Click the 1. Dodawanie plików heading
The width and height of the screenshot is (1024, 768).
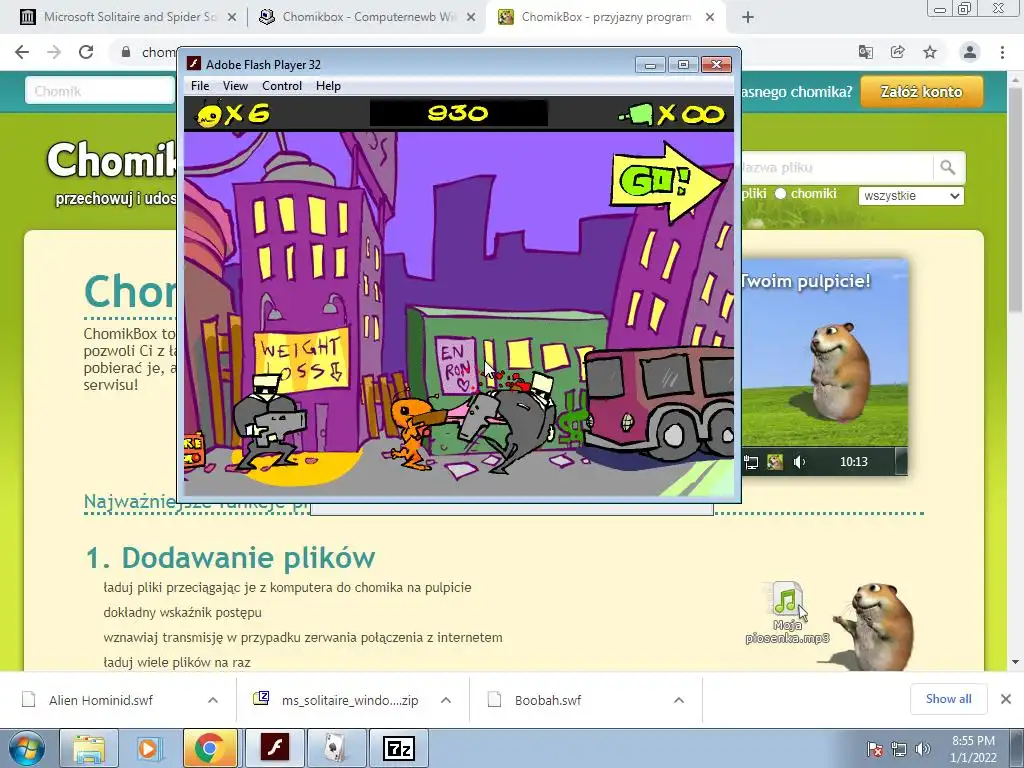pyautogui.click(x=231, y=558)
